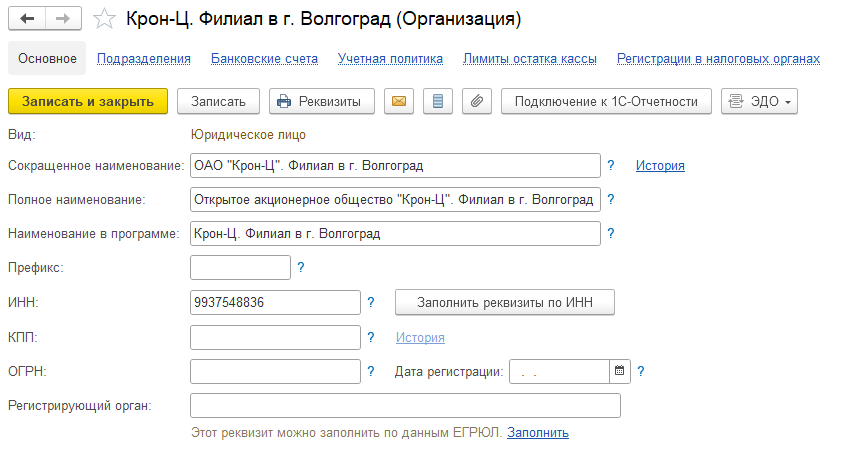Add to favorites with the star icon
The height and width of the screenshot is (452, 848).
(x=104, y=19)
